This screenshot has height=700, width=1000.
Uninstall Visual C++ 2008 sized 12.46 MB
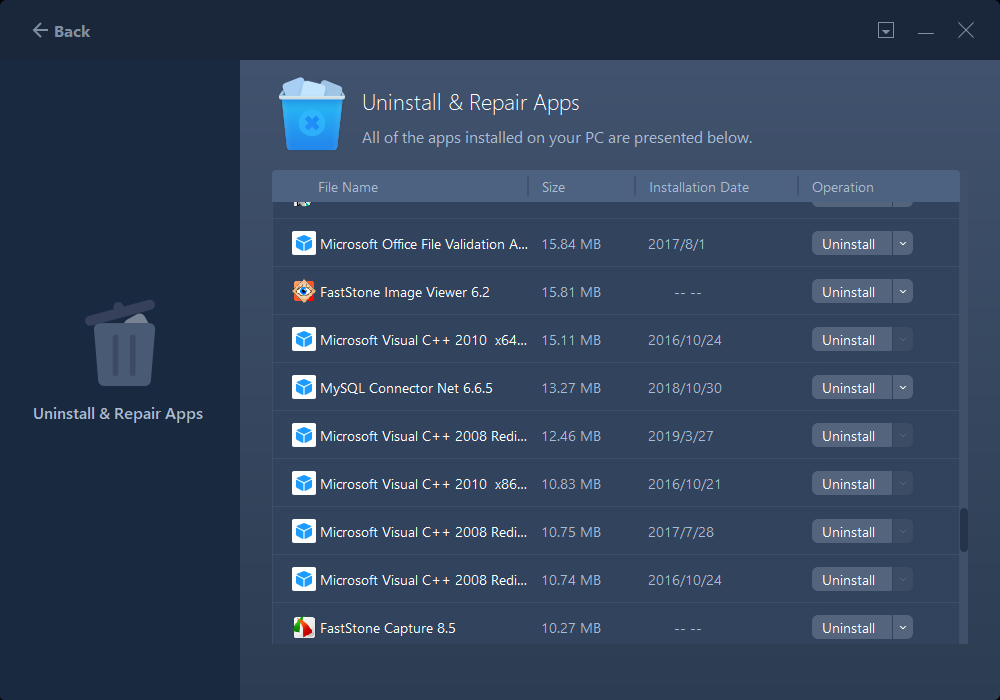[851, 435]
